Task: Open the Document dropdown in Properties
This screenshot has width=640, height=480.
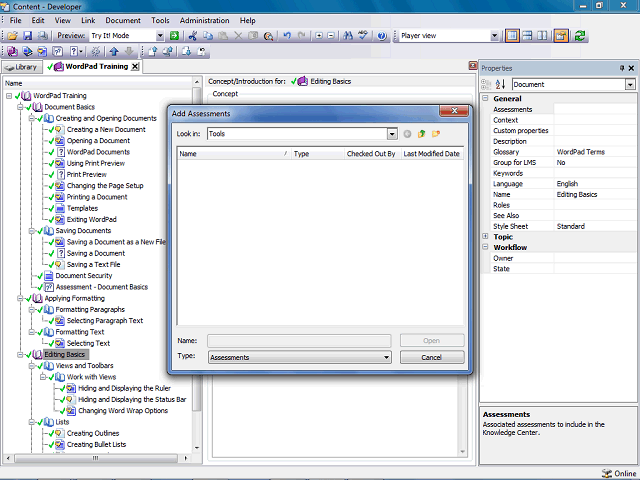Action: pos(630,84)
